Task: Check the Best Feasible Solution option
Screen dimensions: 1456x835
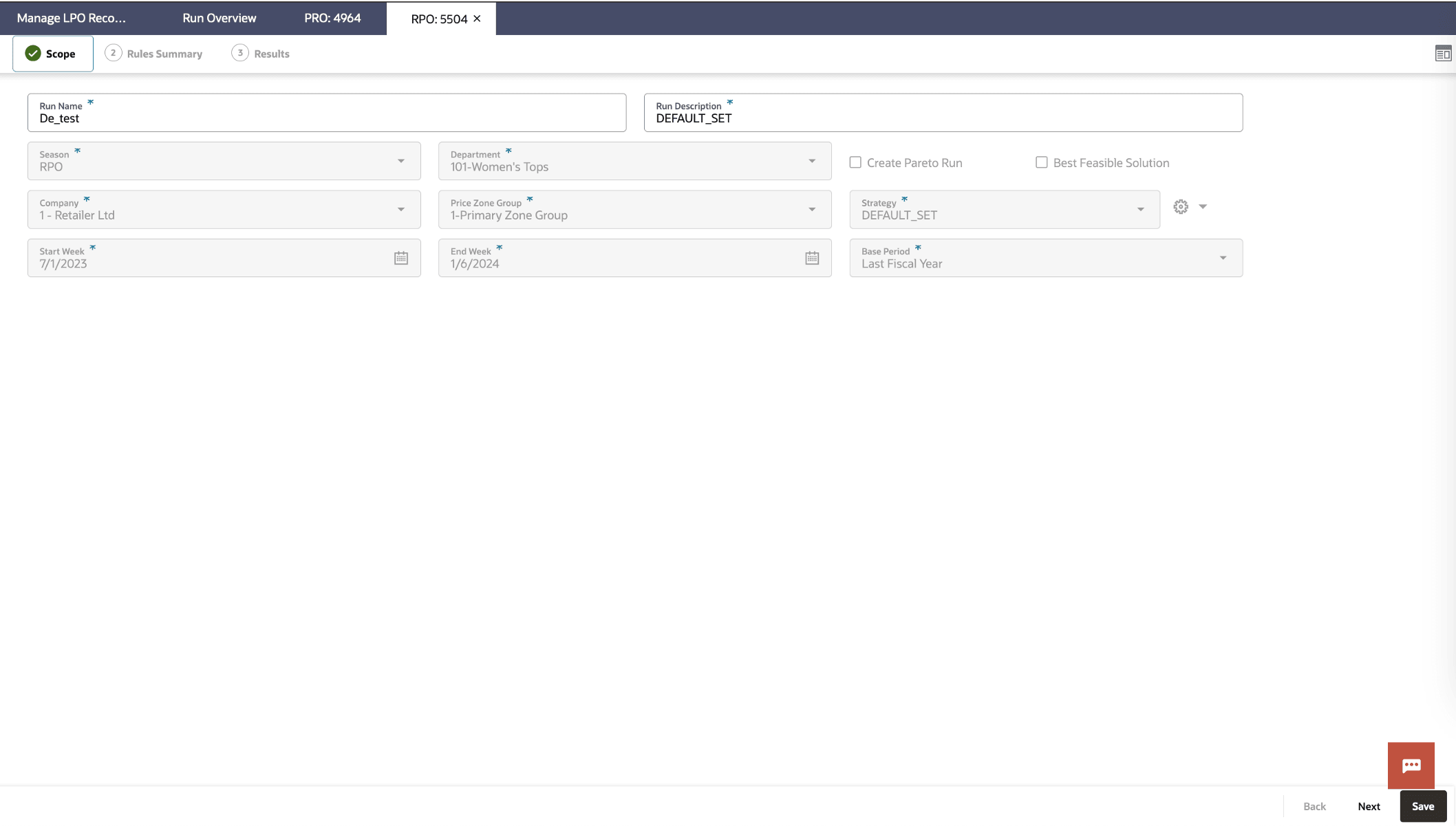Action: pos(1041,162)
